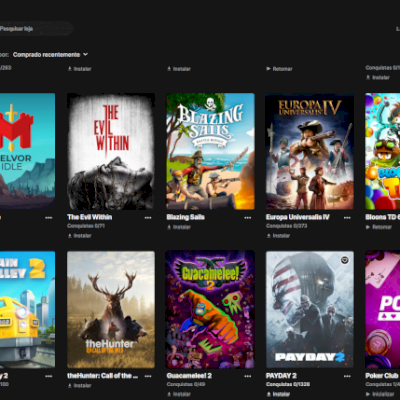The width and height of the screenshot is (400, 400).
Task: Click the badge icon on PAYDAY 2 cover
Action: point(345,260)
